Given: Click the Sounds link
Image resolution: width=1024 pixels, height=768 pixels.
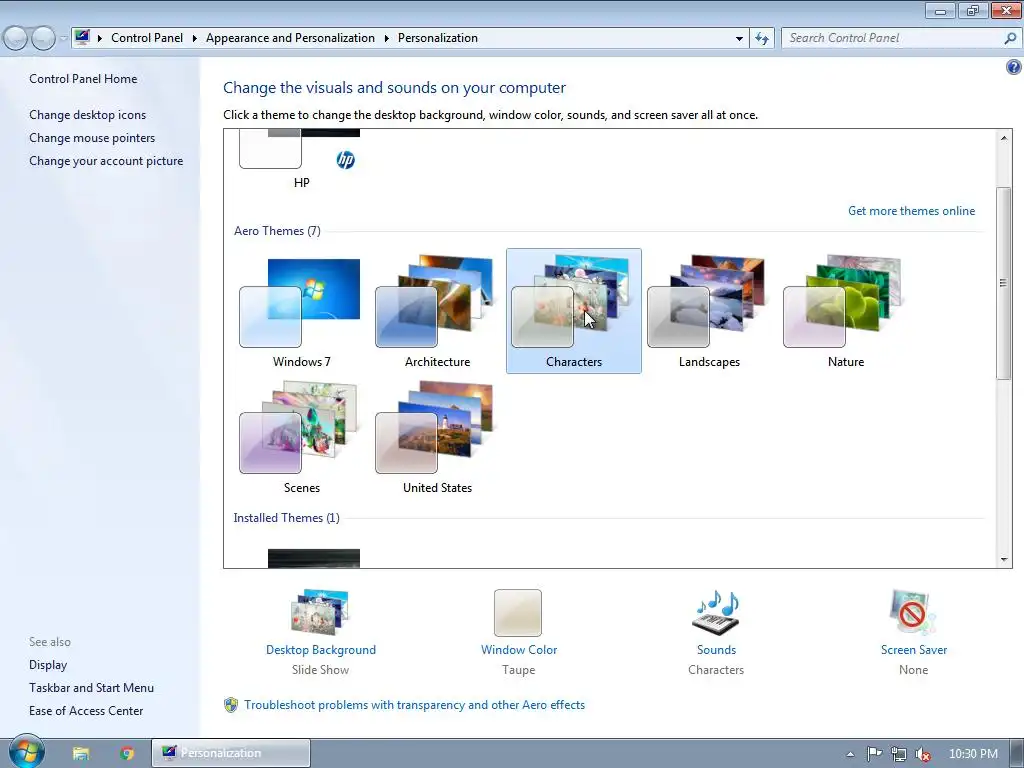Looking at the screenshot, I should click(716, 650).
